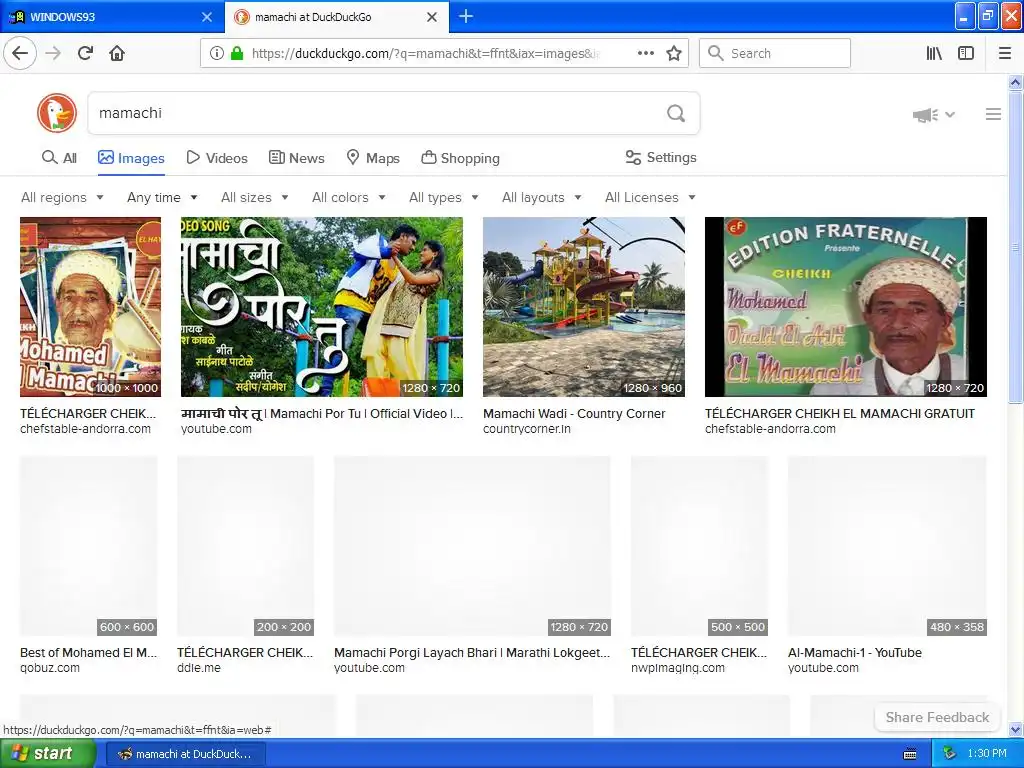Click the Share Feedback button
The height and width of the screenshot is (768, 1024).
(x=937, y=717)
